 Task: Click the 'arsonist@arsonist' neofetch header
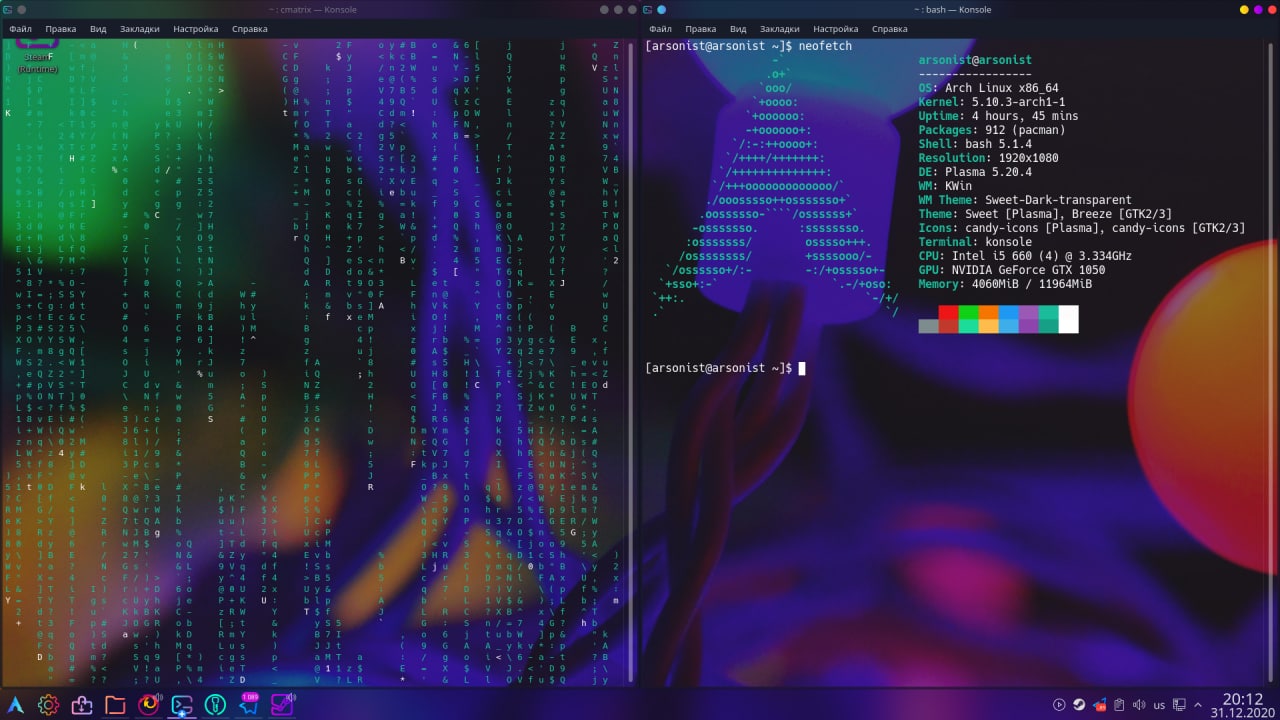[975, 60]
